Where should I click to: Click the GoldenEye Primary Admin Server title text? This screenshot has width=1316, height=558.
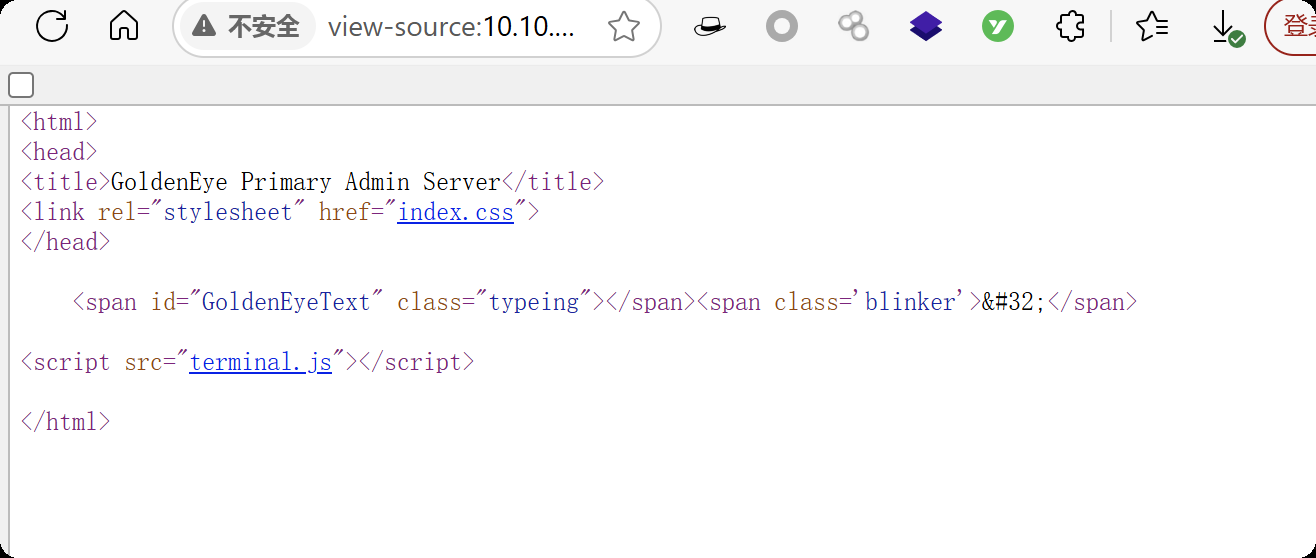coord(305,182)
